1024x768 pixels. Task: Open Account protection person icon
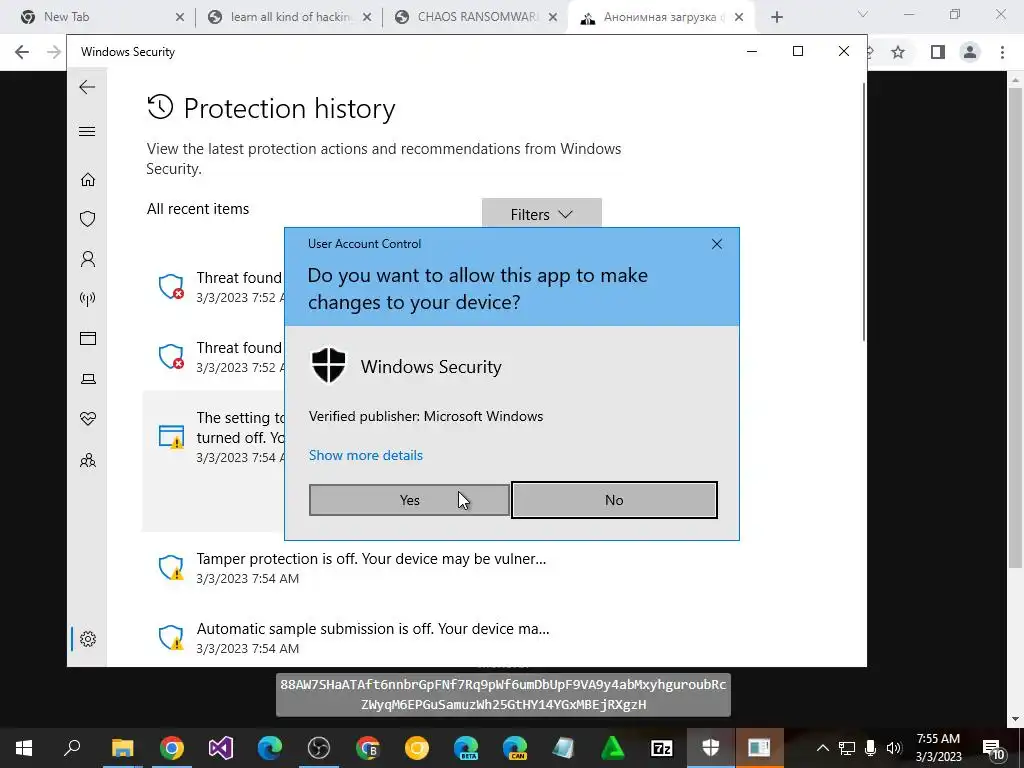(x=88, y=259)
